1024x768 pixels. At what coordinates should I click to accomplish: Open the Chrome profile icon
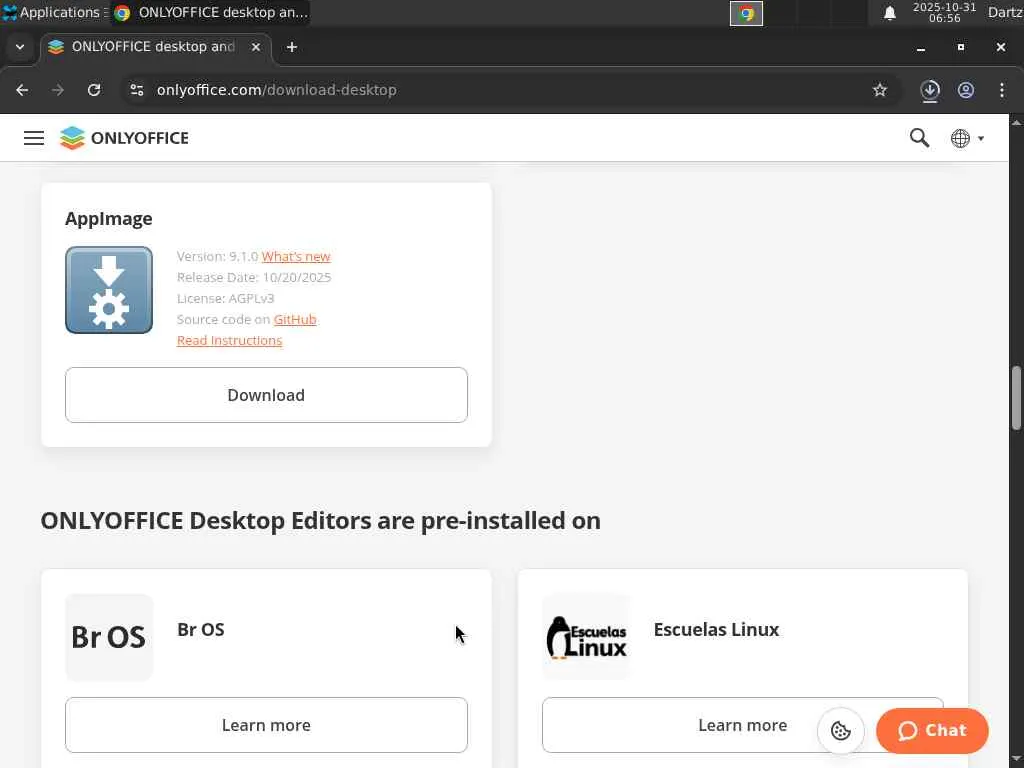pos(966,90)
